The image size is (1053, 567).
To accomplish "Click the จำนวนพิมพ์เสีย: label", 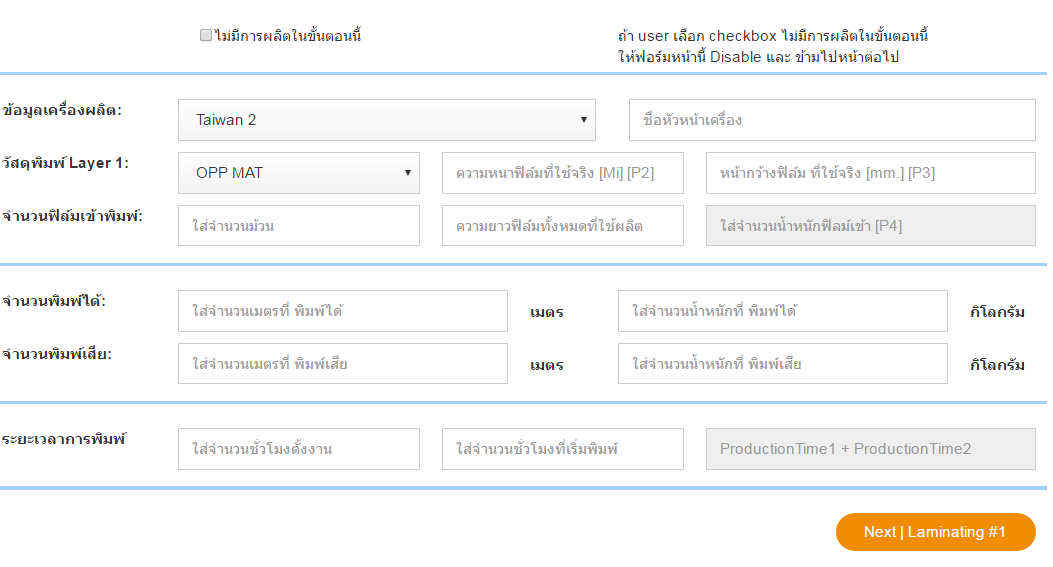I will click(x=57, y=354).
